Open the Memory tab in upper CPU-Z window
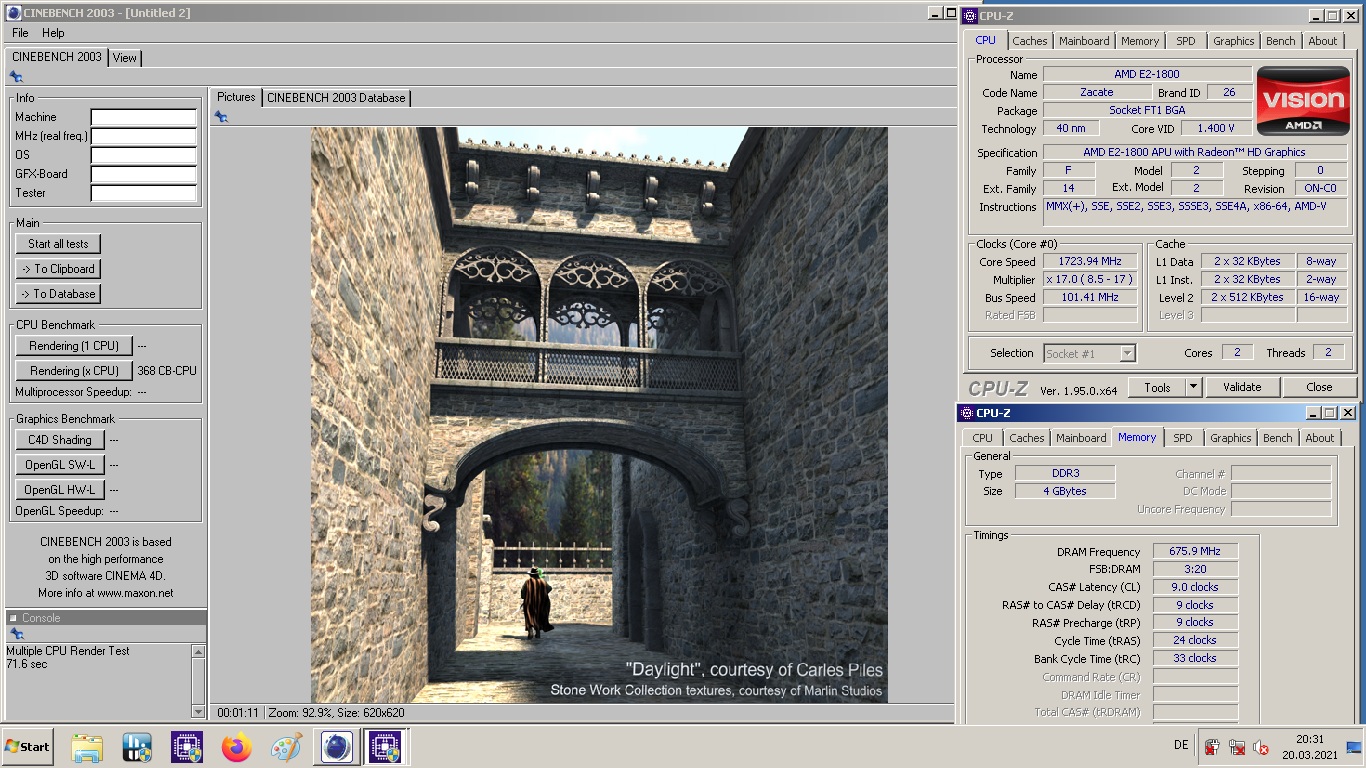Screen dimensions: 1366x768 coord(1139,41)
